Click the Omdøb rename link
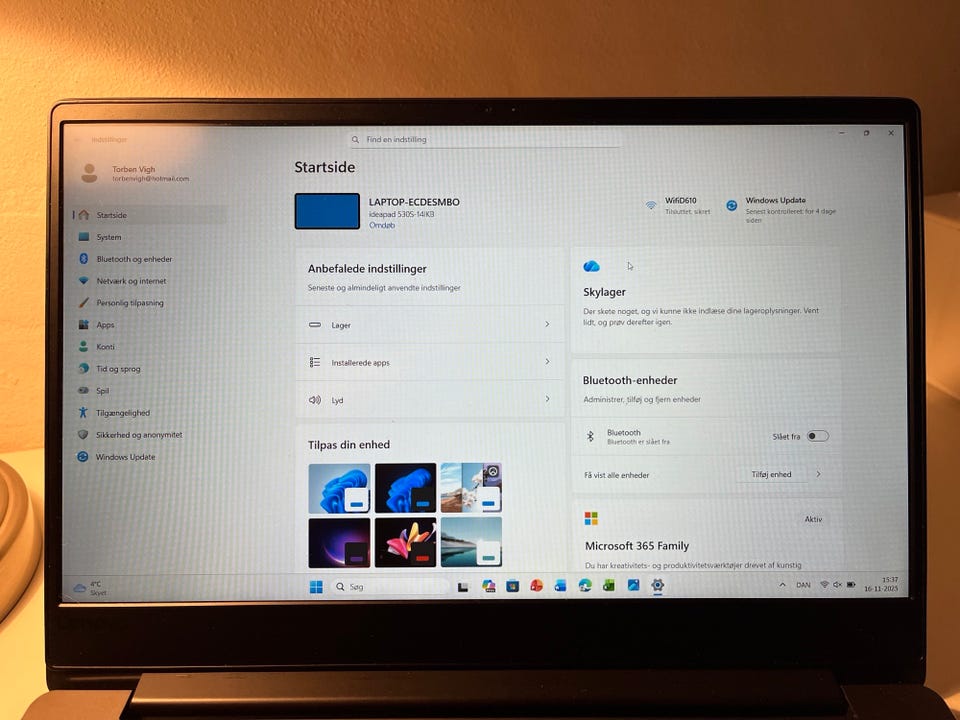Screen dimensions: 960x720 tap(381, 225)
